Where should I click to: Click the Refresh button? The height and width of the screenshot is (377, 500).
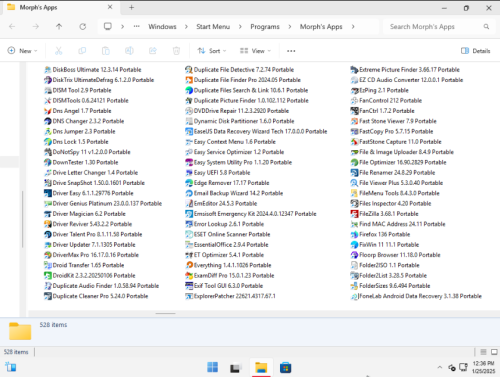coord(83,26)
